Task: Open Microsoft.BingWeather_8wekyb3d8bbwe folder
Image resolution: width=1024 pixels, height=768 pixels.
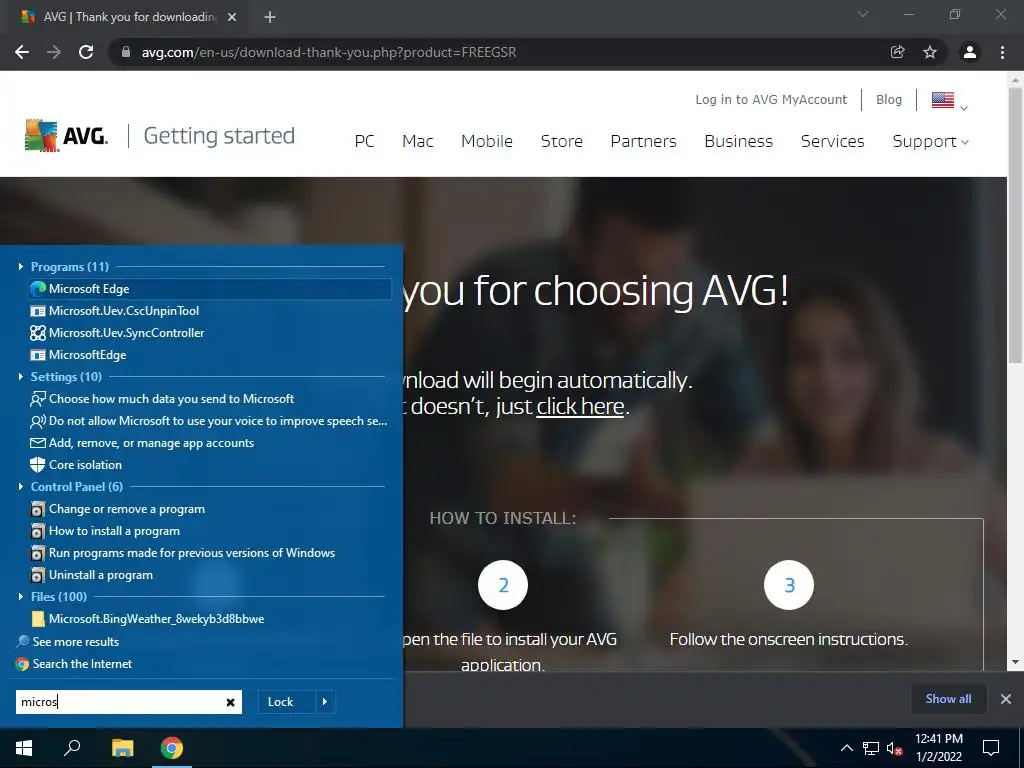Action: (x=148, y=619)
